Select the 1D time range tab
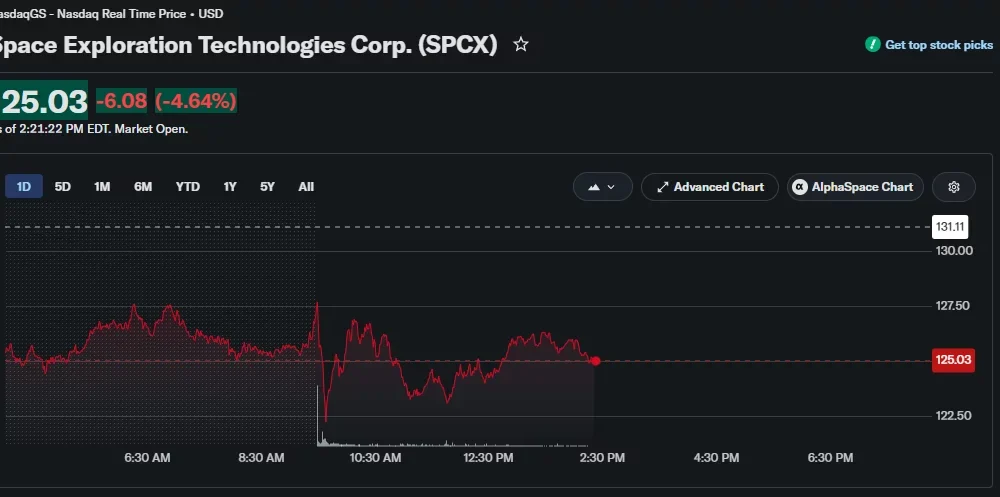This screenshot has height=497, width=1000. click(24, 187)
